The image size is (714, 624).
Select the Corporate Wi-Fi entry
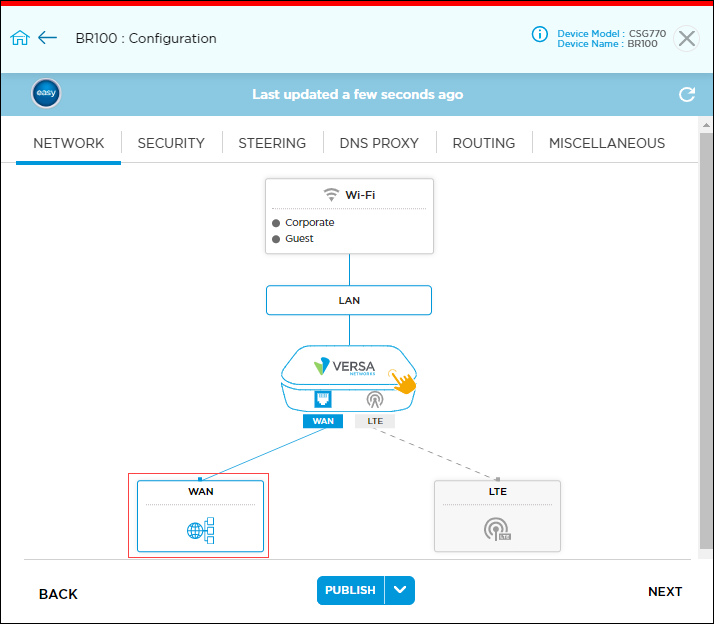(310, 222)
